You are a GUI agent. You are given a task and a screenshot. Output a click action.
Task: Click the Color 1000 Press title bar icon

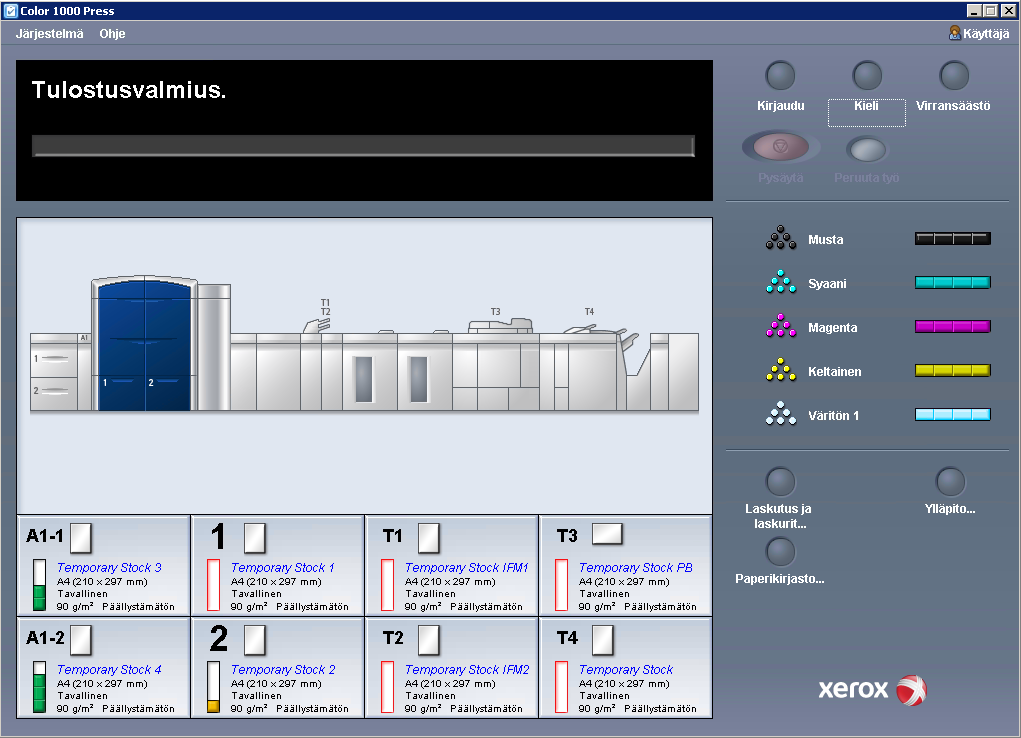pyautogui.click(x=10, y=10)
